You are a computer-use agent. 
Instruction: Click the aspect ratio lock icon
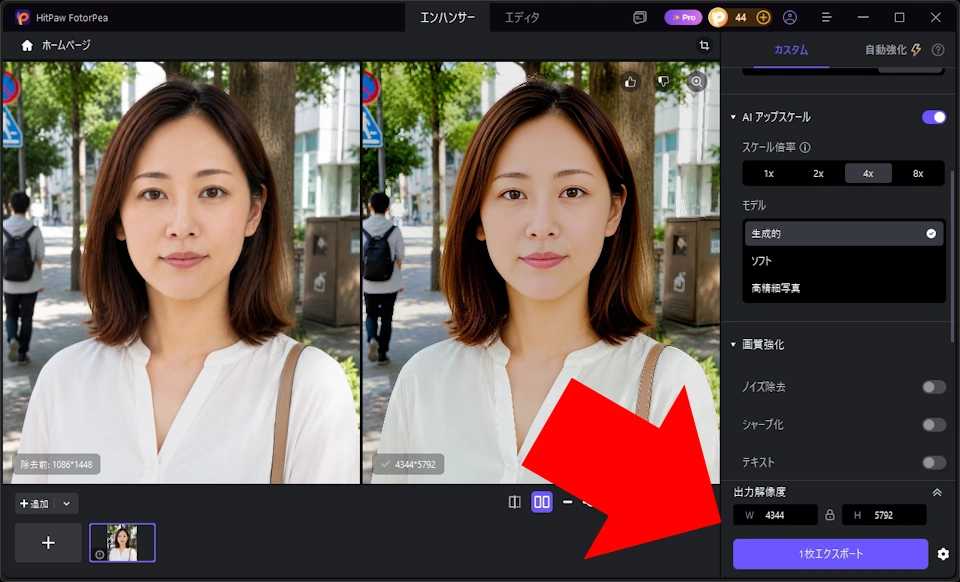coord(830,515)
